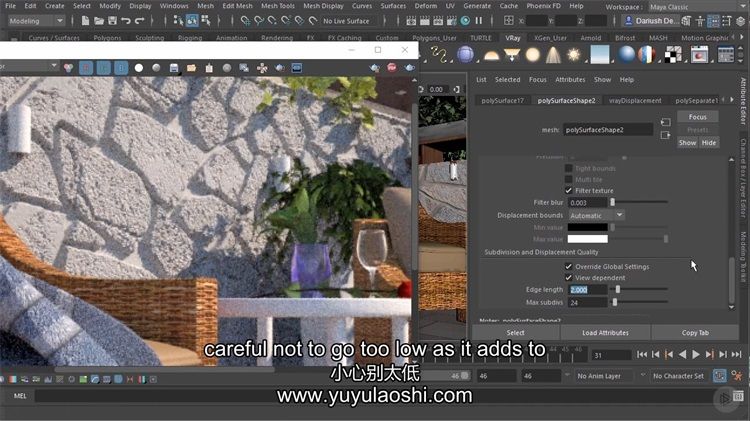Click the Undo arrow icon
This screenshot has height=421, width=750.
click(126, 21)
